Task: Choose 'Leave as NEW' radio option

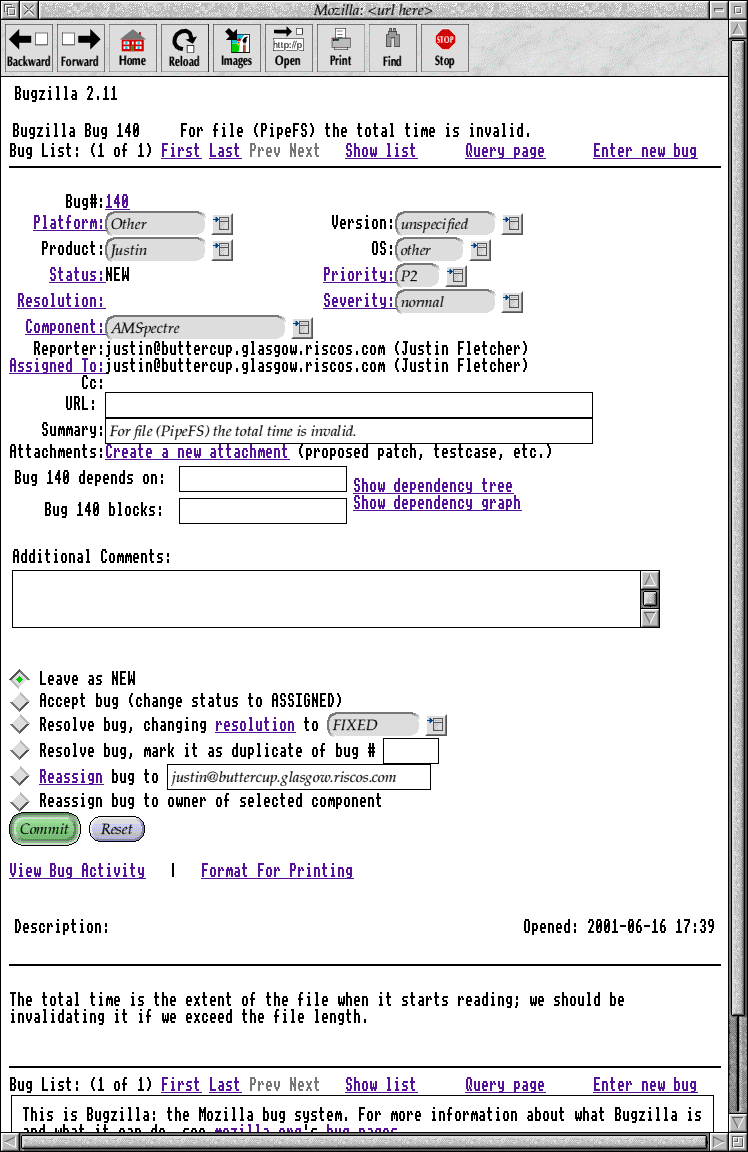Action: (19, 679)
